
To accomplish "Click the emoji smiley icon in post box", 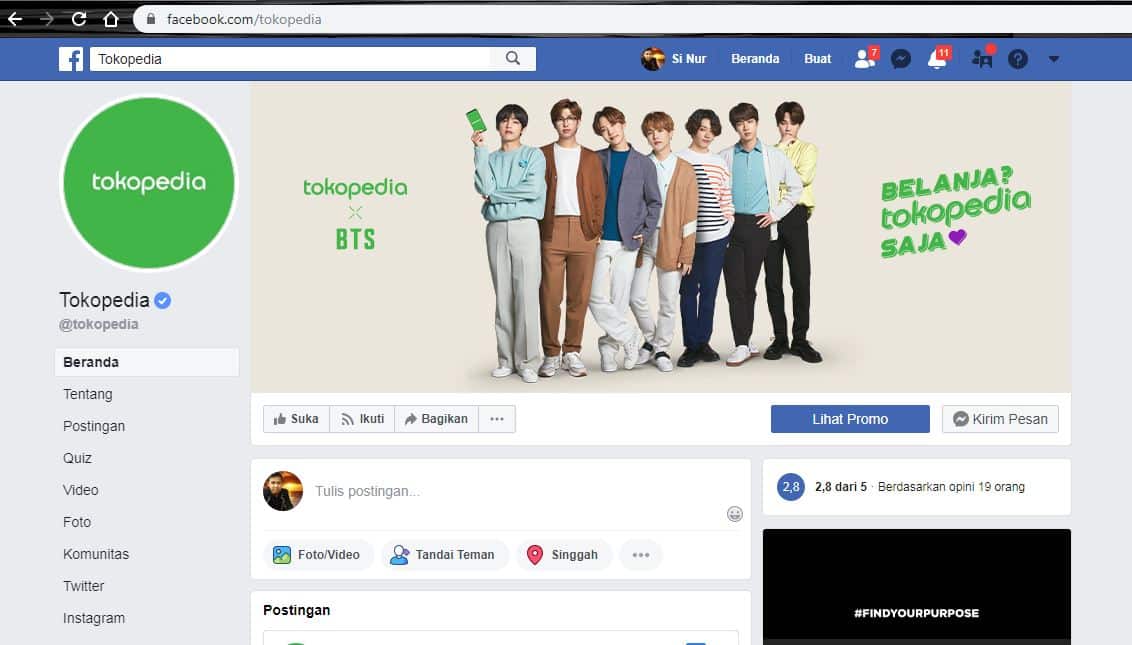I will pyautogui.click(x=734, y=514).
